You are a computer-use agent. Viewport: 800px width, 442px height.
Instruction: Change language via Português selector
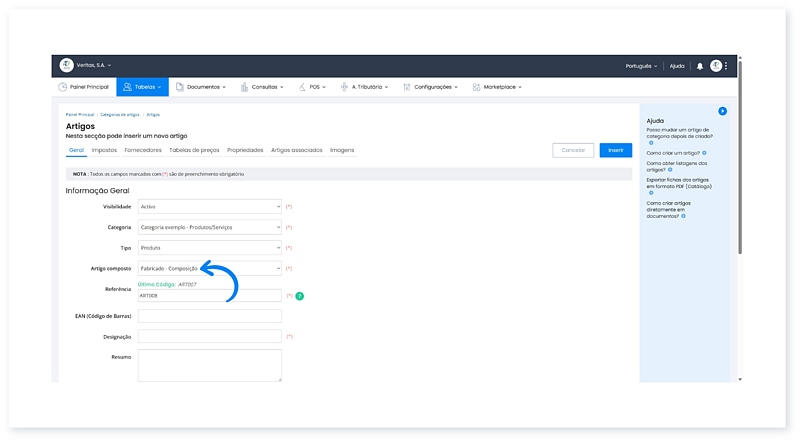[x=641, y=66]
